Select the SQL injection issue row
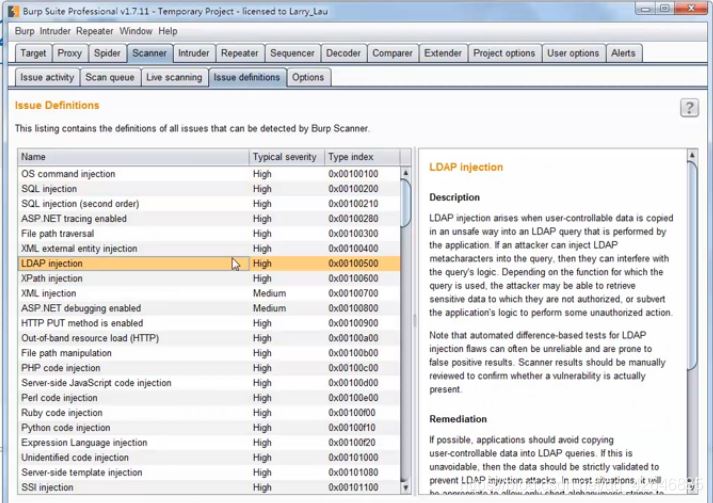The width and height of the screenshot is (713, 503). pos(49,189)
